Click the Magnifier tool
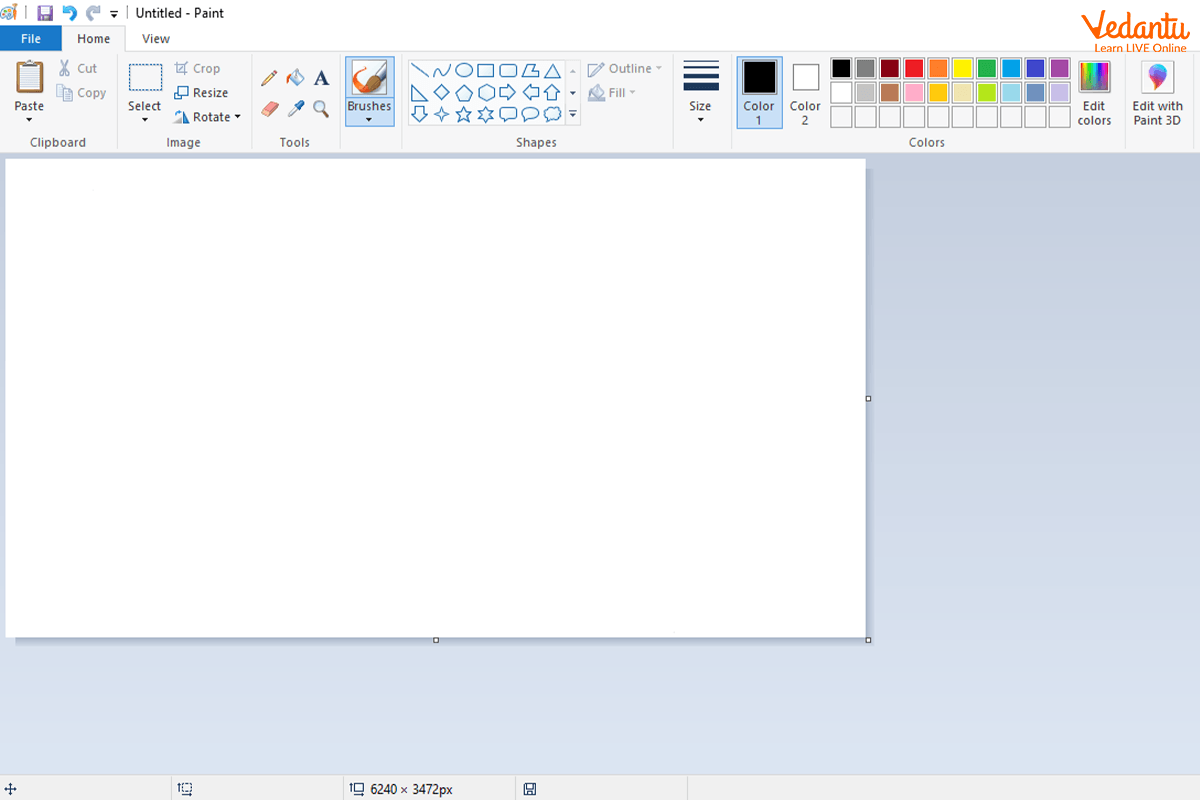The width and height of the screenshot is (1200, 800). pyautogui.click(x=321, y=108)
